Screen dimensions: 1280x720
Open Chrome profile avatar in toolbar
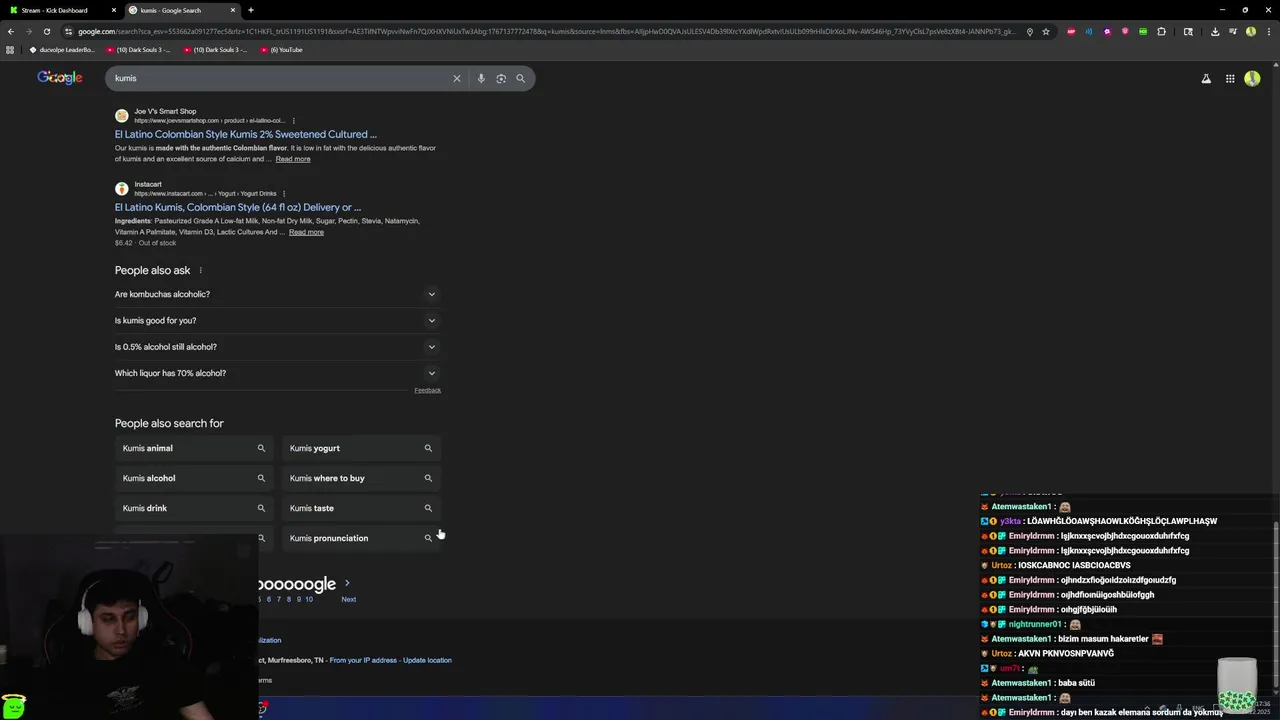click(x=1251, y=31)
